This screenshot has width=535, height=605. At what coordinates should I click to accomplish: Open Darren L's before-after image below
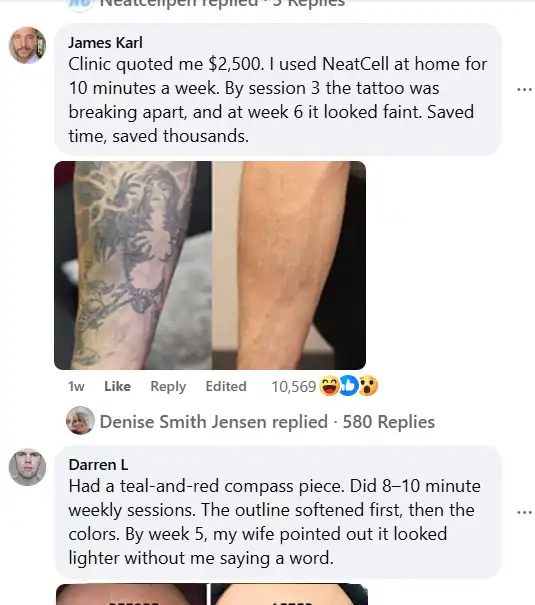(211, 594)
